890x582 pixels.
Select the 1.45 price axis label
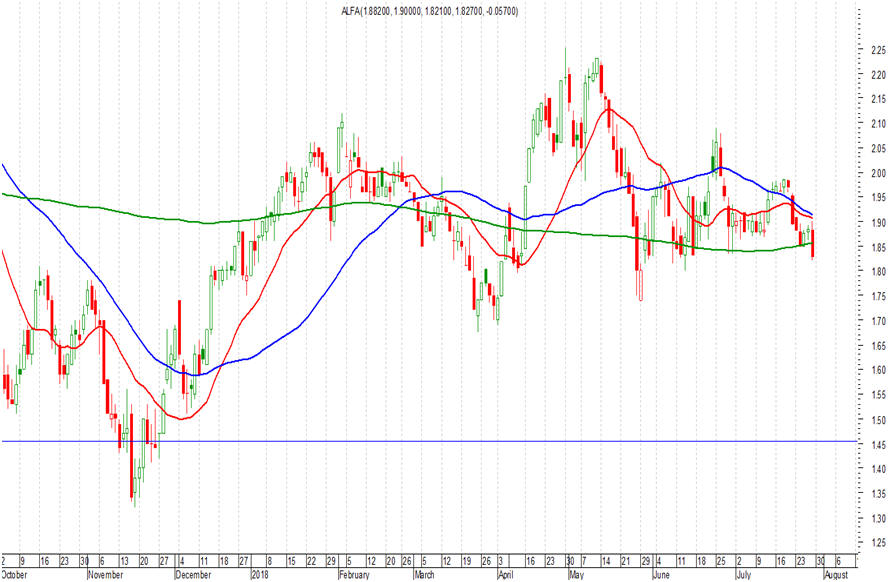pos(878,445)
